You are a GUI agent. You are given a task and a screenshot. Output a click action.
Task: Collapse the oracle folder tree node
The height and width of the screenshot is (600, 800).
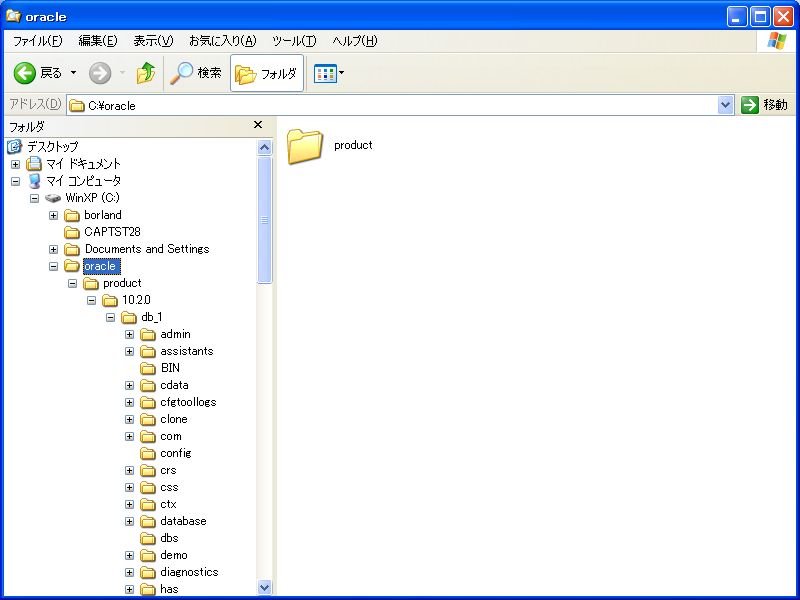click(x=53, y=267)
